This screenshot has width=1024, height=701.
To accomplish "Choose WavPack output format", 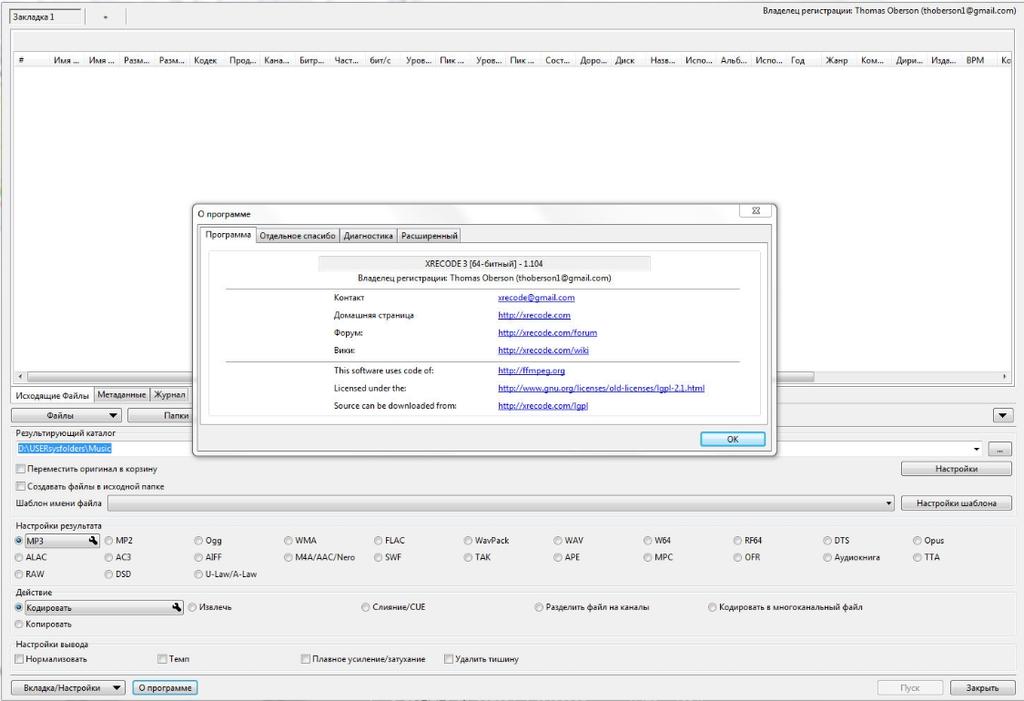I will (x=487, y=541).
